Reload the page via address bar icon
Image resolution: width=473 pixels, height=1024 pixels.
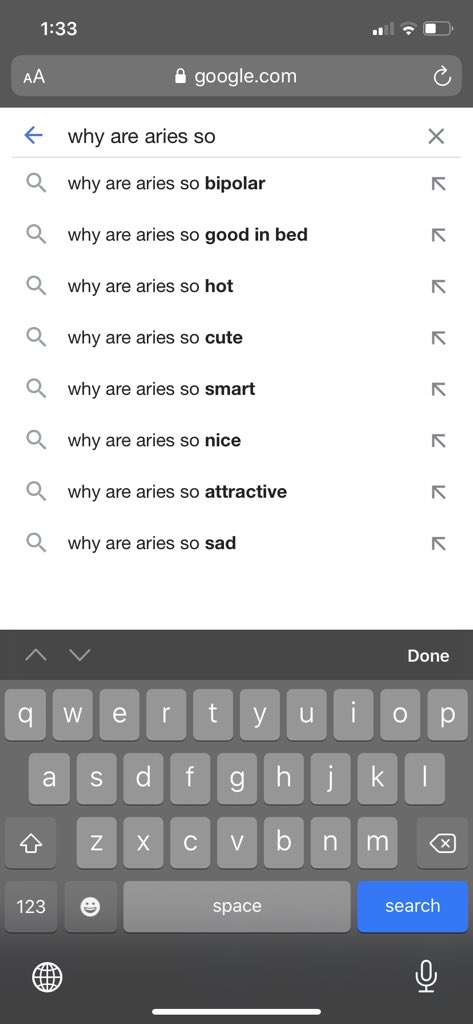pyautogui.click(x=442, y=77)
